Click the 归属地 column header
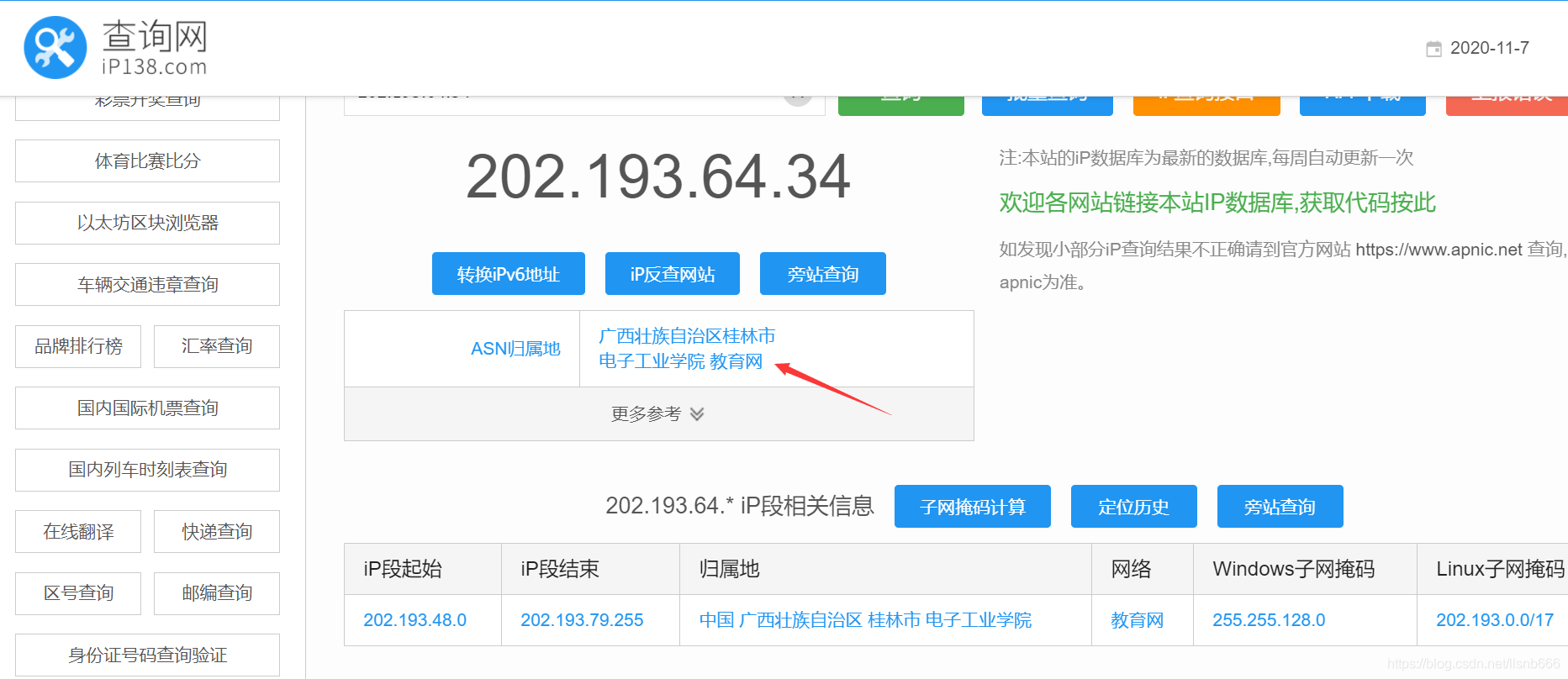 click(729, 569)
